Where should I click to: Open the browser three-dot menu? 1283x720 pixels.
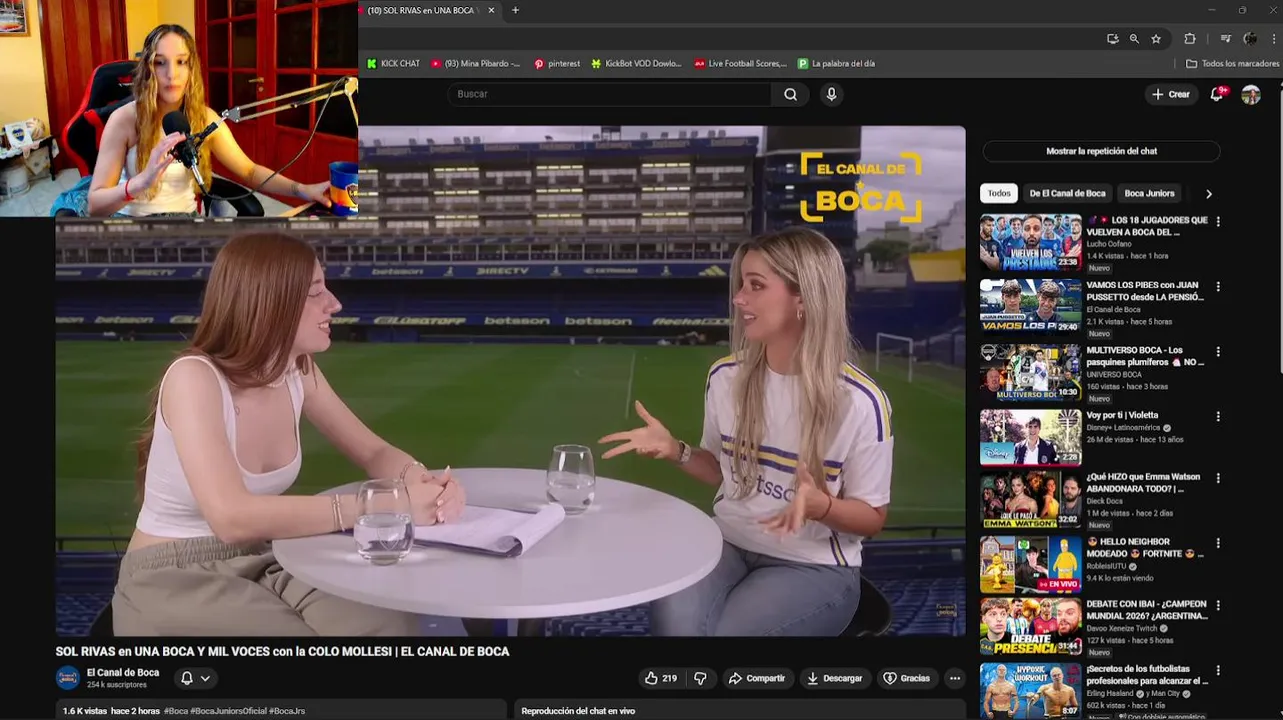(1275, 39)
